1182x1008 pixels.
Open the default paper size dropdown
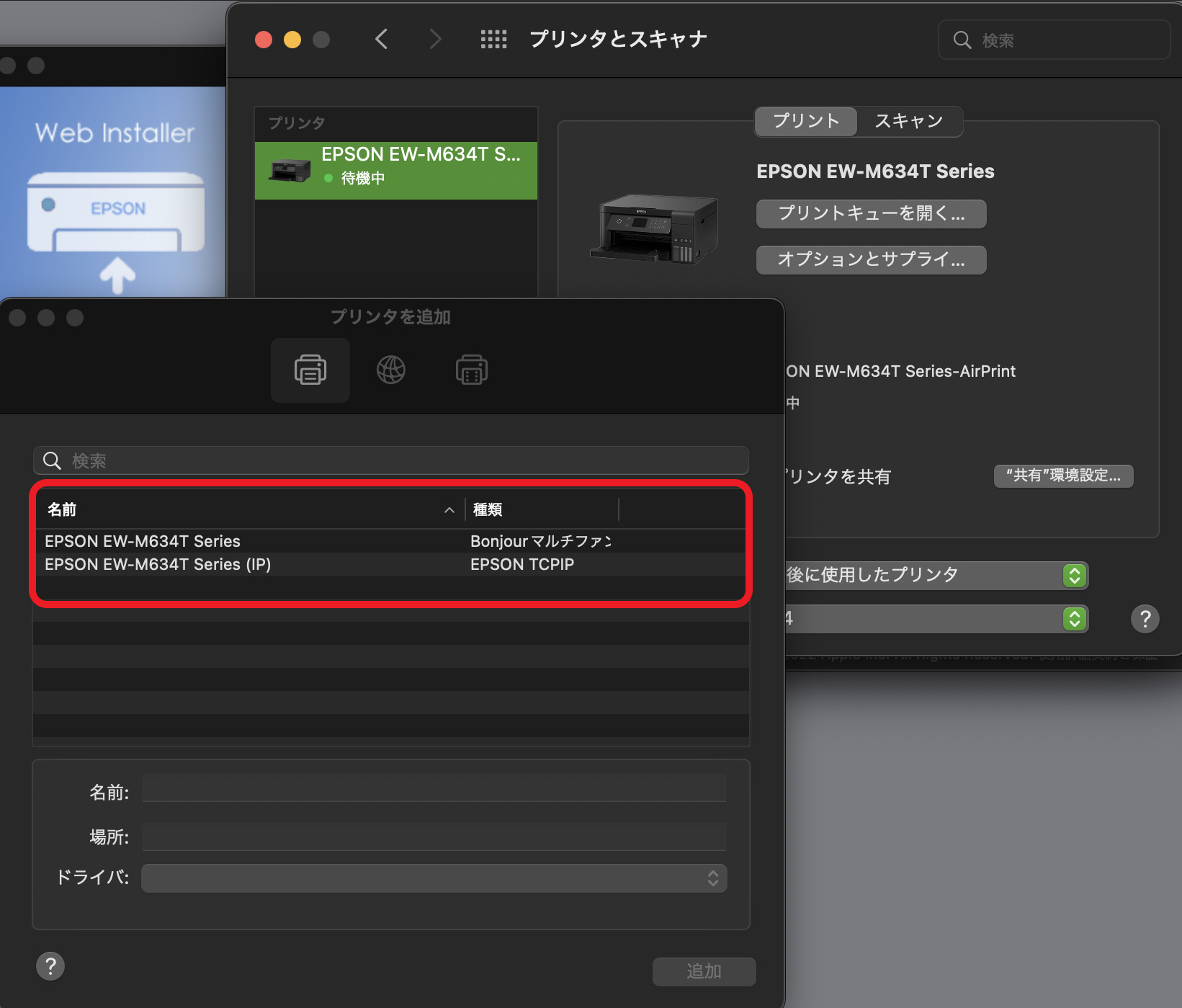pyautogui.click(x=936, y=619)
